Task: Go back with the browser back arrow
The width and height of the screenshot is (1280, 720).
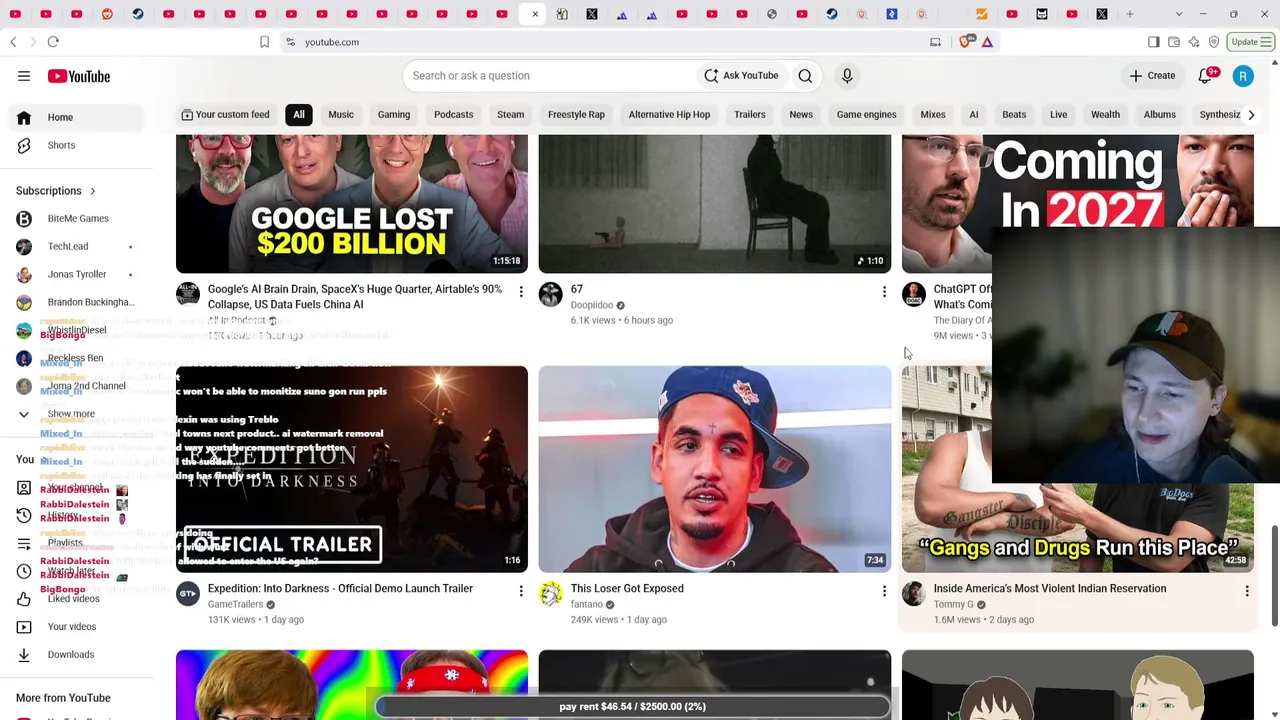Action: 13,42
